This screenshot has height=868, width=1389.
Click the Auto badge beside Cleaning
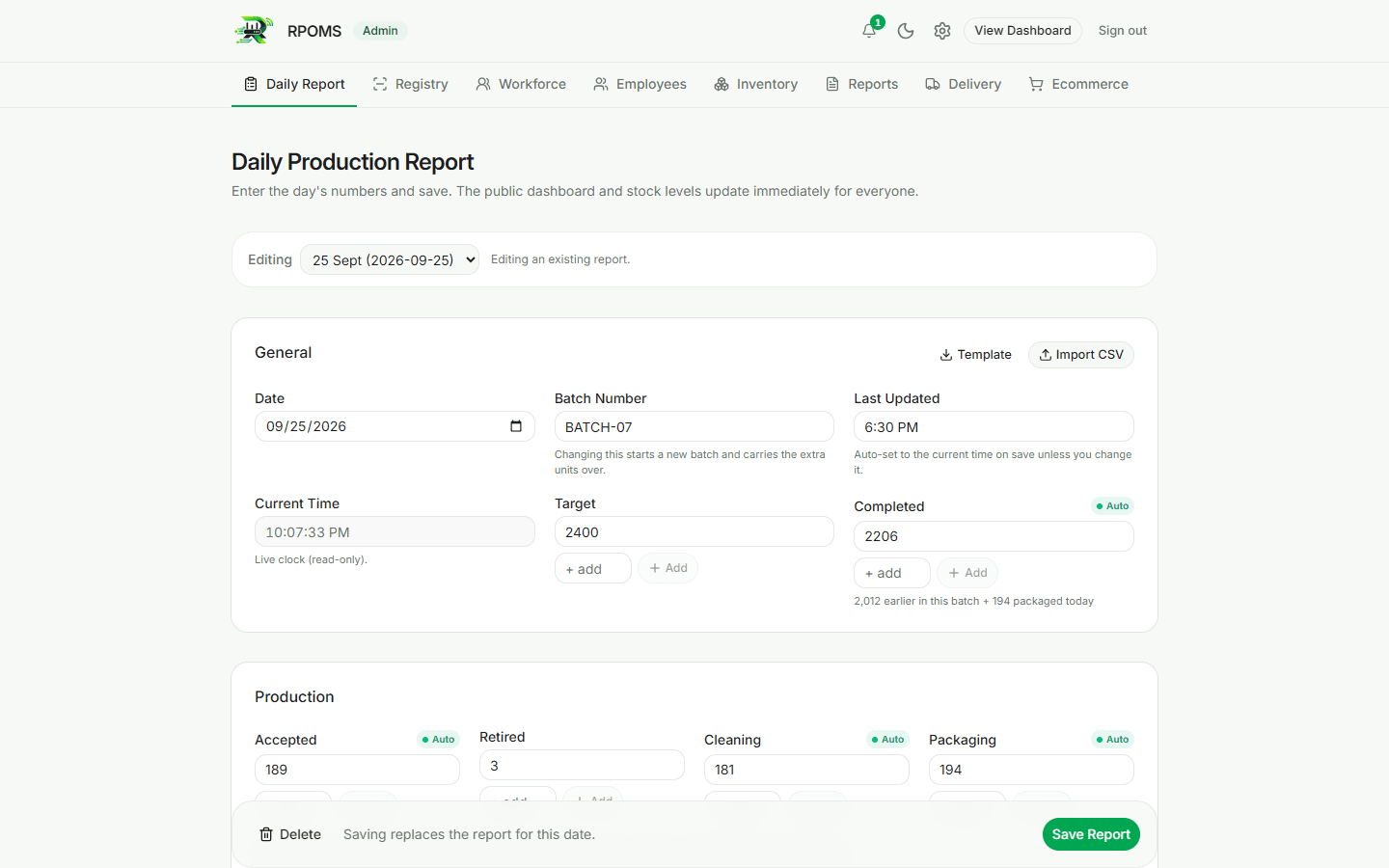887,740
